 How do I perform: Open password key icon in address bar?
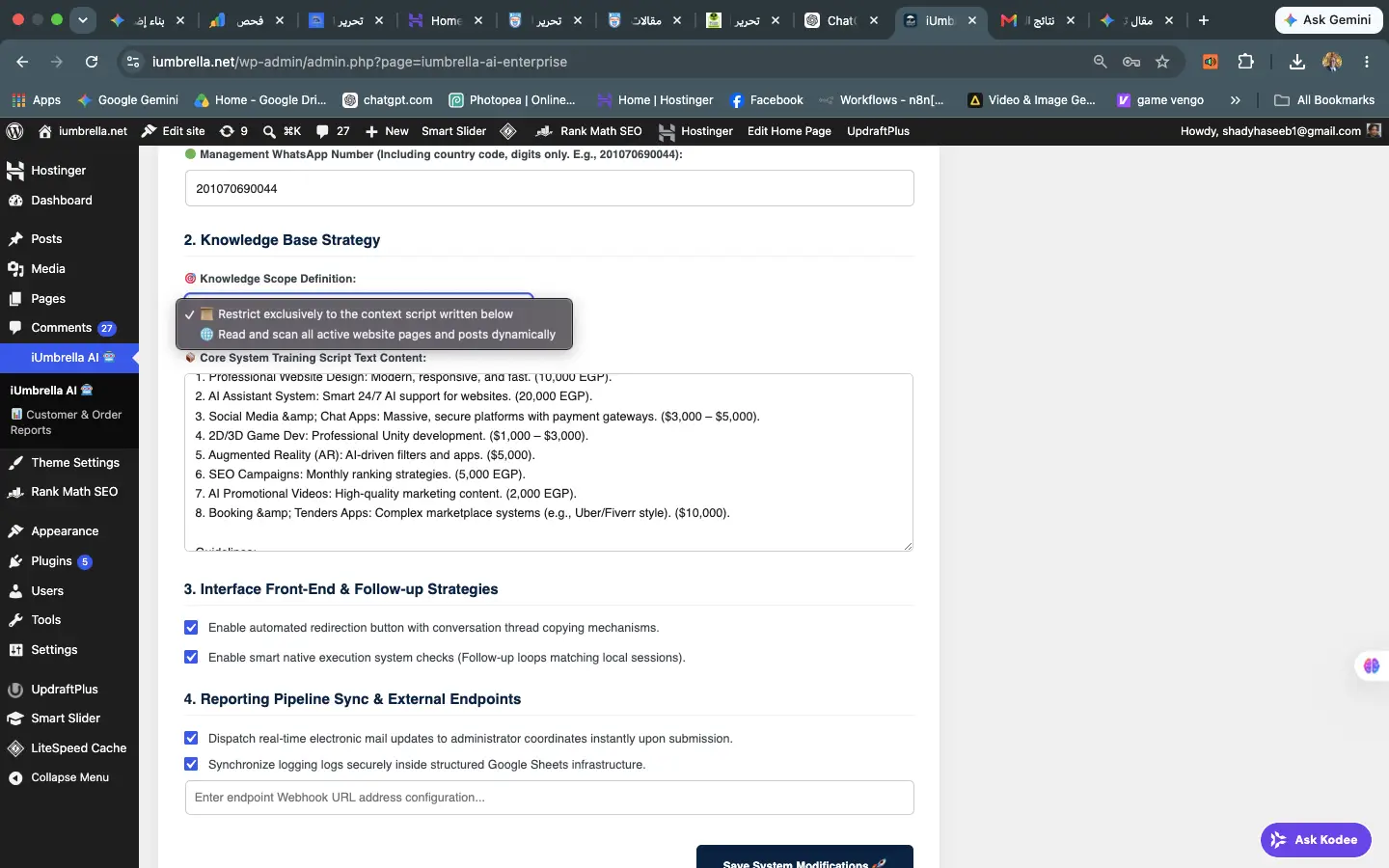coord(1131,62)
